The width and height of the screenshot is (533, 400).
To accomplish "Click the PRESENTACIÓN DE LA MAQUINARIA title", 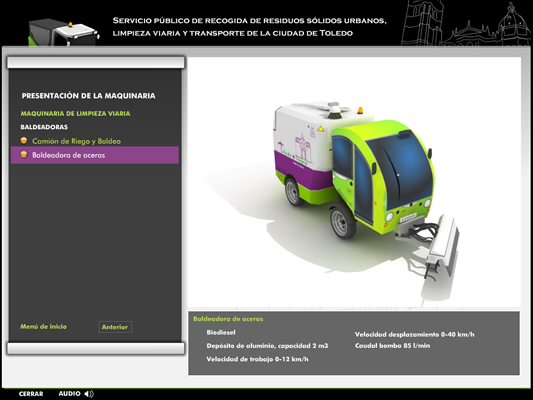I will [x=88, y=96].
